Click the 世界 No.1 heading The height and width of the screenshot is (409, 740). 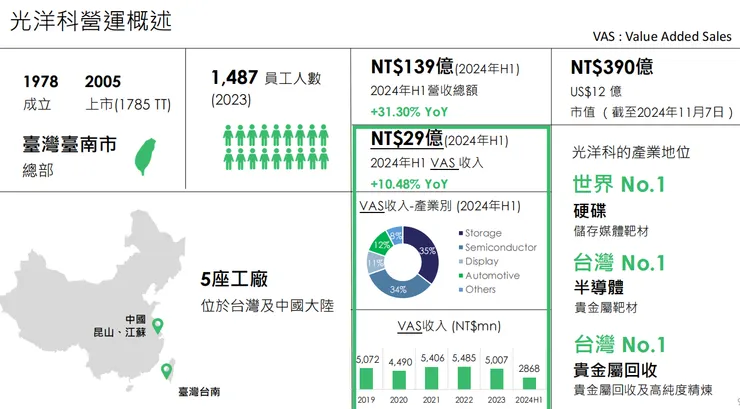click(619, 184)
